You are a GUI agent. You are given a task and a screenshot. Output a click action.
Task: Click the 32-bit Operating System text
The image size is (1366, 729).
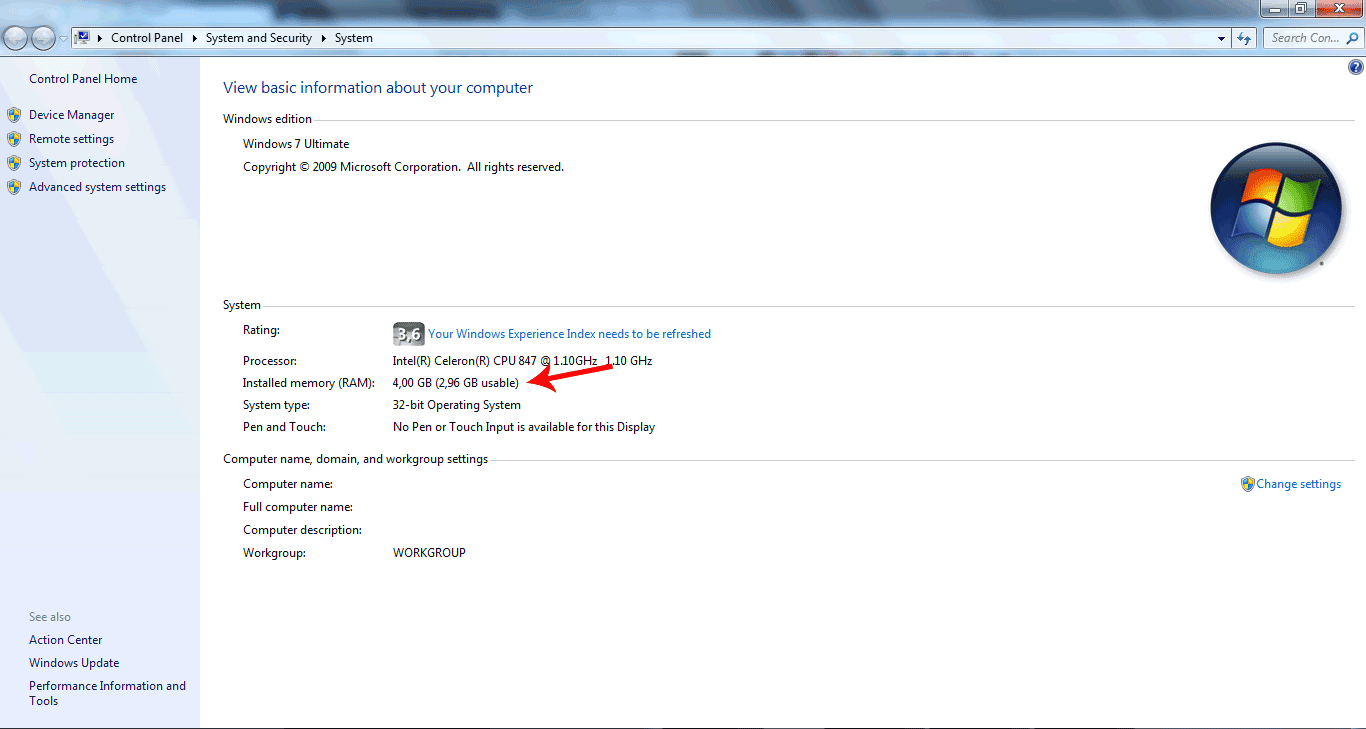coord(457,405)
